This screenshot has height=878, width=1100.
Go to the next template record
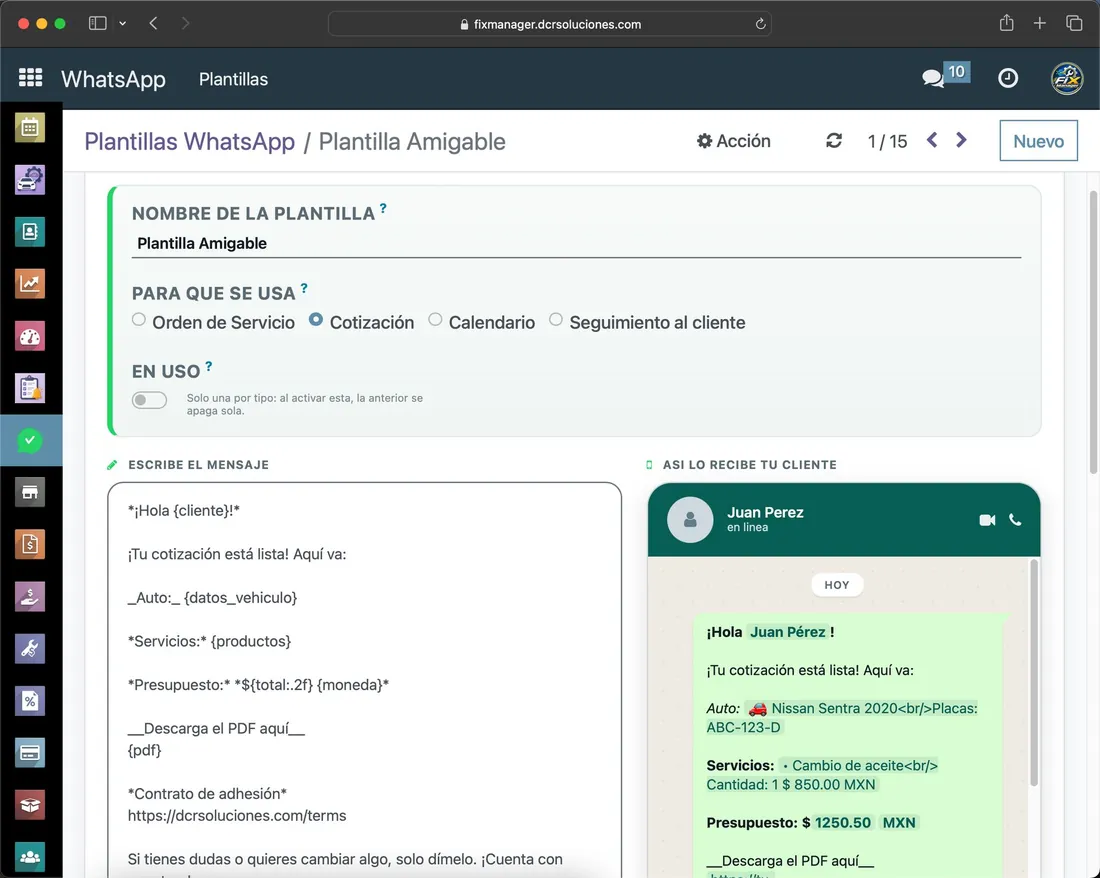[x=961, y=140]
